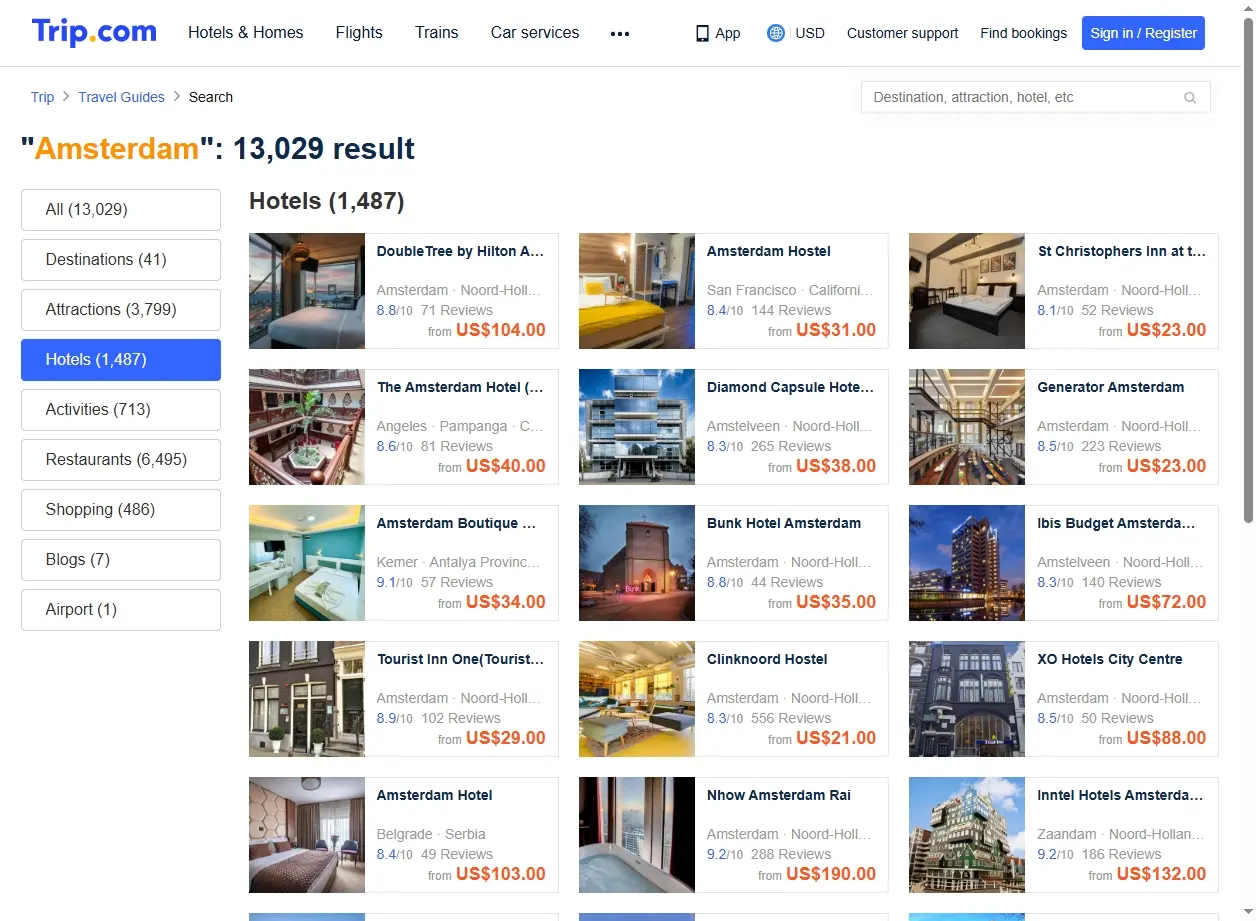Open the more options ellipsis menu
1256x921 pixels.
click(x=620, y=33)
